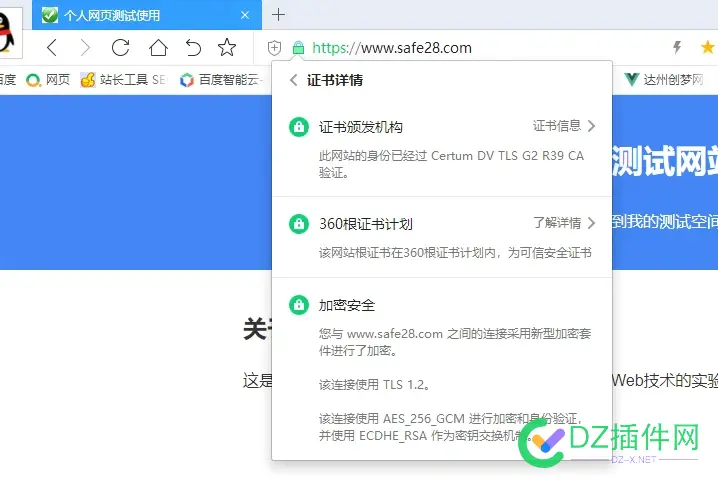Click the 站长工具 bookmark icon
This screenshot has width=718, height=483.
(88, 80)
